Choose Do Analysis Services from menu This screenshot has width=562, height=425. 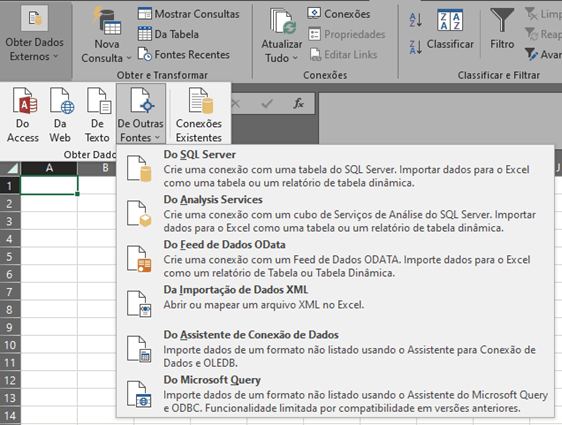click(335, 214)
